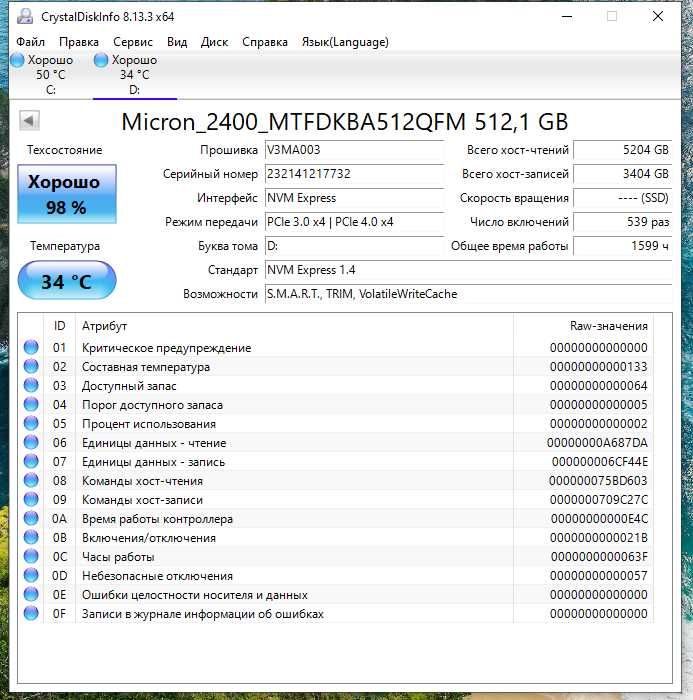693x700 pixels.
Task: Select row Составная температура
Action: (x=336, y=367)
